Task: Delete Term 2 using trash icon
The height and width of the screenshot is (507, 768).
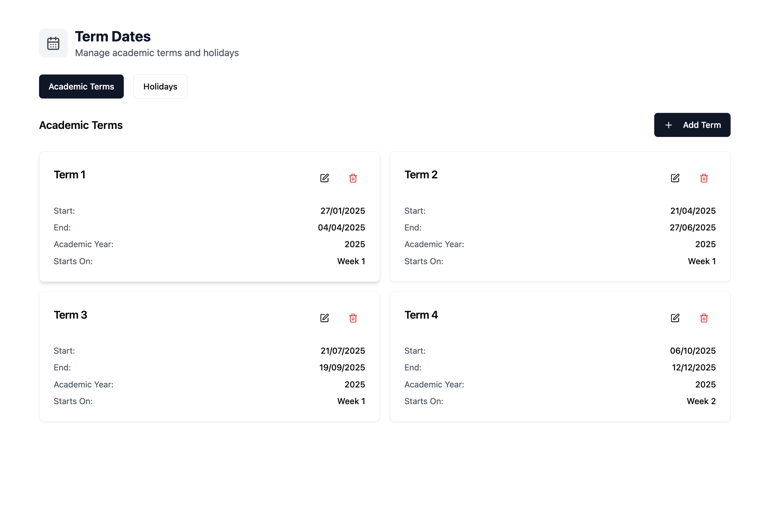Action: pos(704,178)
